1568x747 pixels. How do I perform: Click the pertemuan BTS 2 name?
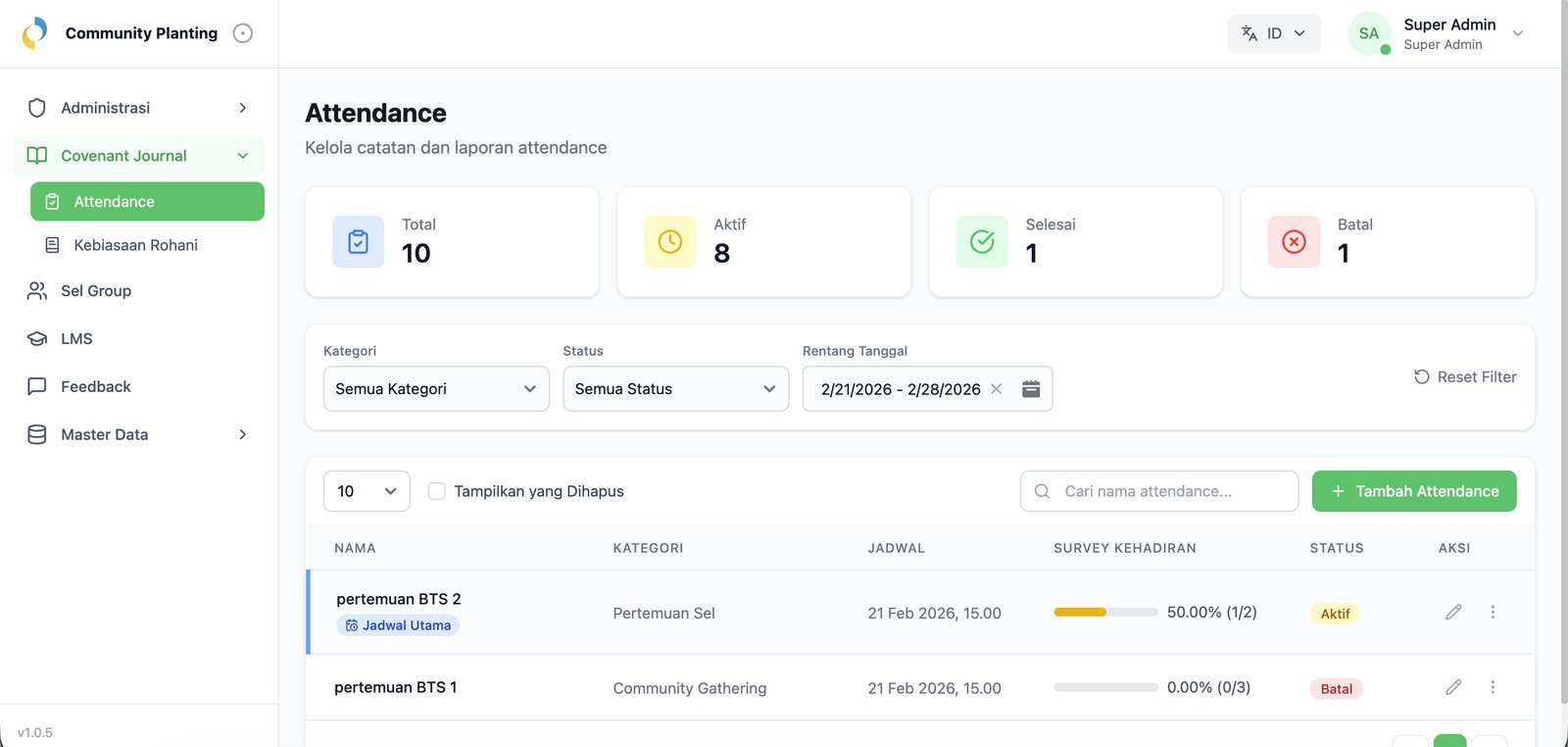[399, 599]
